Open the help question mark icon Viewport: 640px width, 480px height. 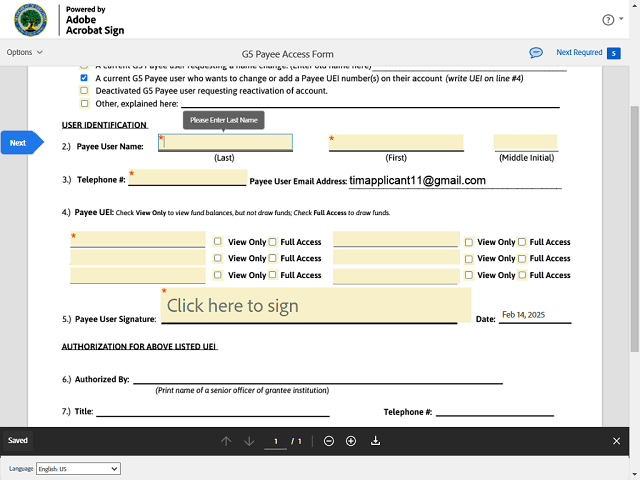[x=608, y=20]
